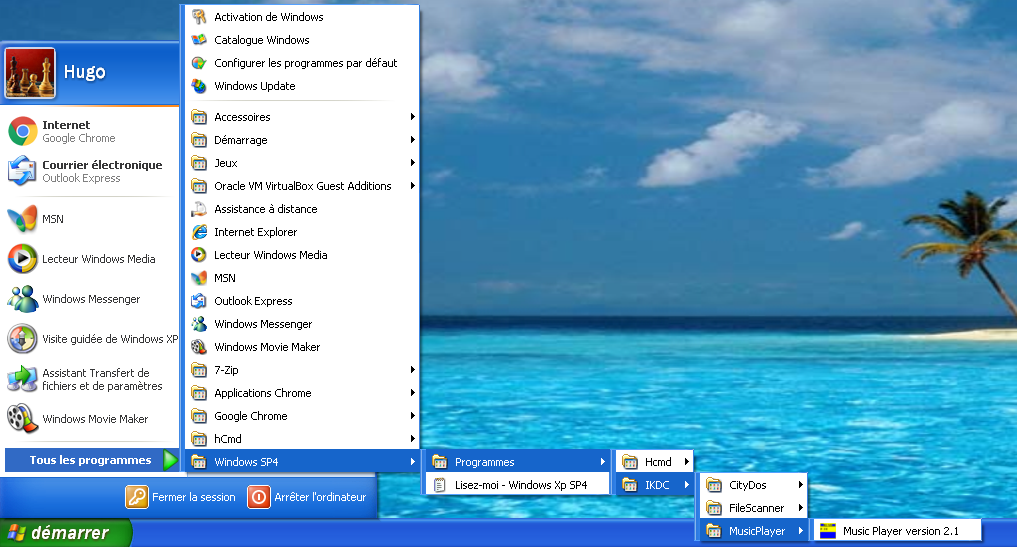Open Outlook Express icon in programs list
This screenshot has height=547, width=1017.
pos(199,301)
